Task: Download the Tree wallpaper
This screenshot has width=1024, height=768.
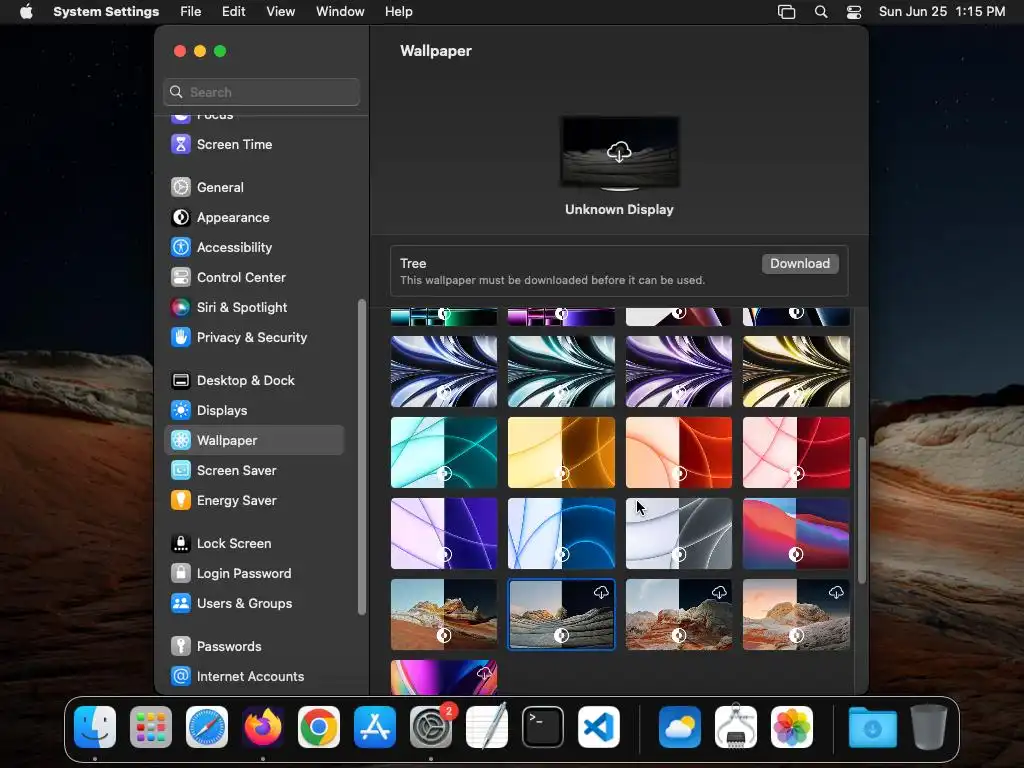Action: click(800, 263)
